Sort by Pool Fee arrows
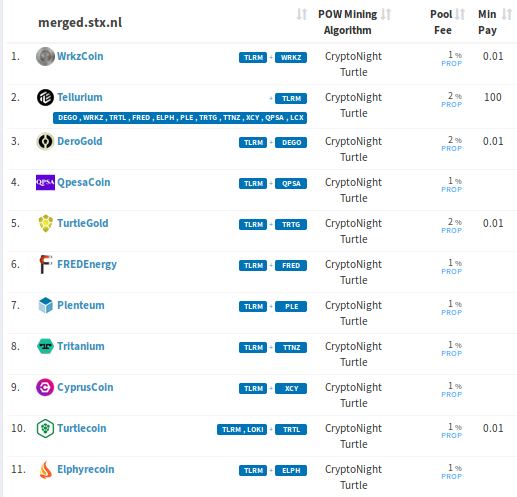The image size is (517, 497). point(460,14)
